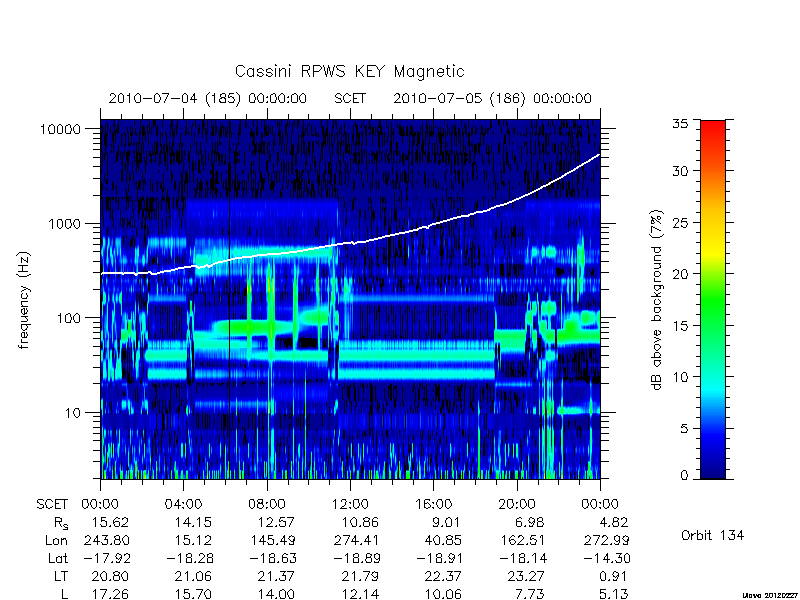
Task: Click the Lat value -18.28
Action: (x=190, y=559)
